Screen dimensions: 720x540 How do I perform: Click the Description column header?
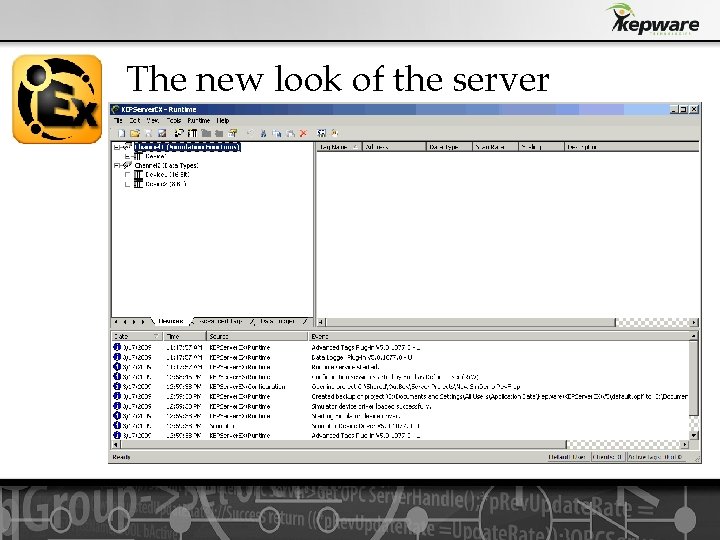631,147
